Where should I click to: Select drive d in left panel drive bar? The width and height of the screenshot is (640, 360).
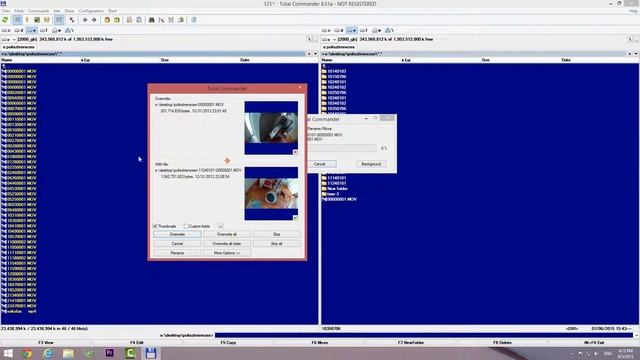point(19,30)
